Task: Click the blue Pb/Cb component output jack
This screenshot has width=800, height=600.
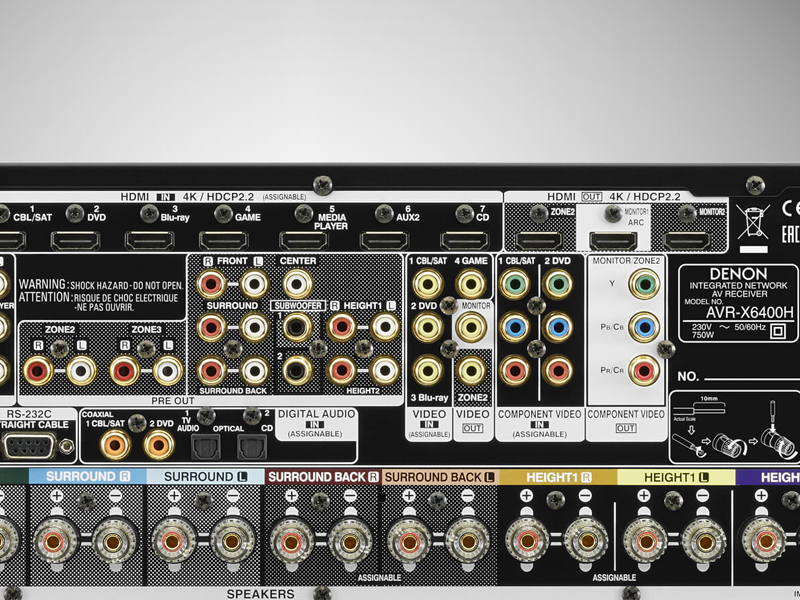Action: click(644, 327)
